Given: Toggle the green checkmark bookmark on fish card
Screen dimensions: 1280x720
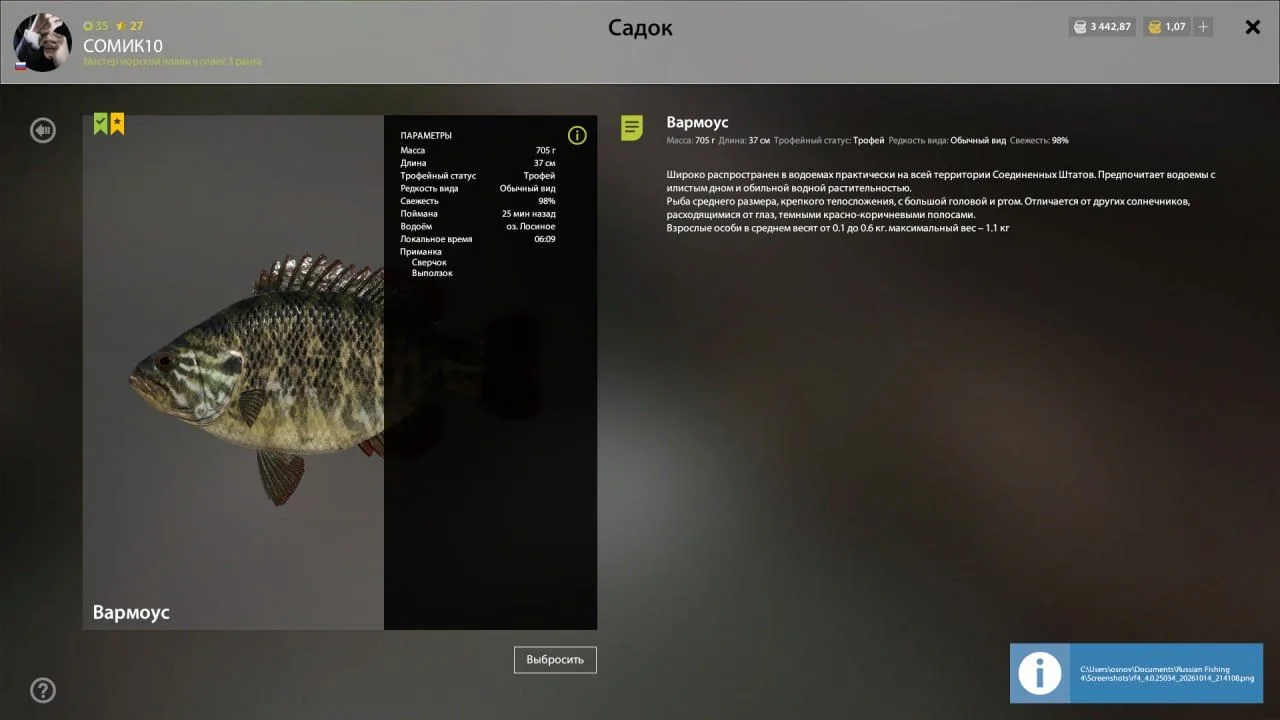Looking at the screenshot, I should click(101, 124).
